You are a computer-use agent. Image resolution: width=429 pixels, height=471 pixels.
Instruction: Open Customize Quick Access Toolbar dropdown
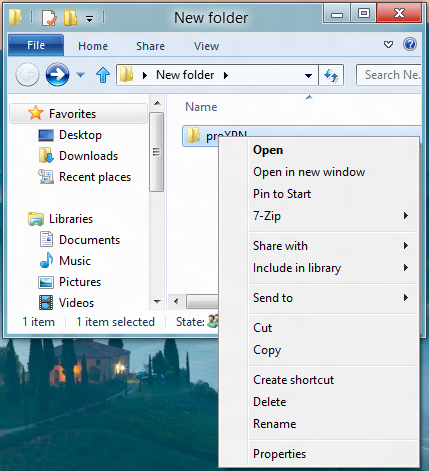point(89,19)
